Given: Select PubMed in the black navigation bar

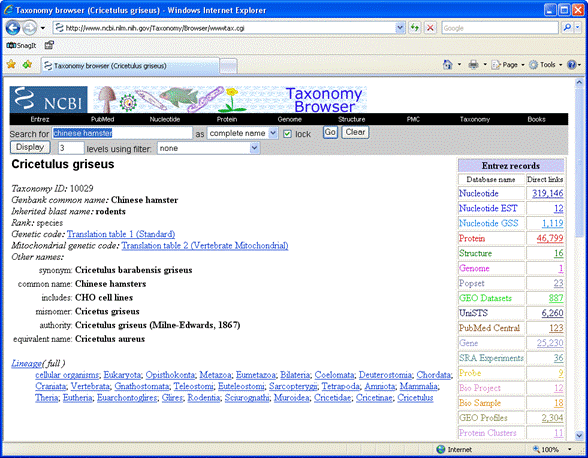Looking at the screenshot, I should pyautogui.click(x=102, y=119).
